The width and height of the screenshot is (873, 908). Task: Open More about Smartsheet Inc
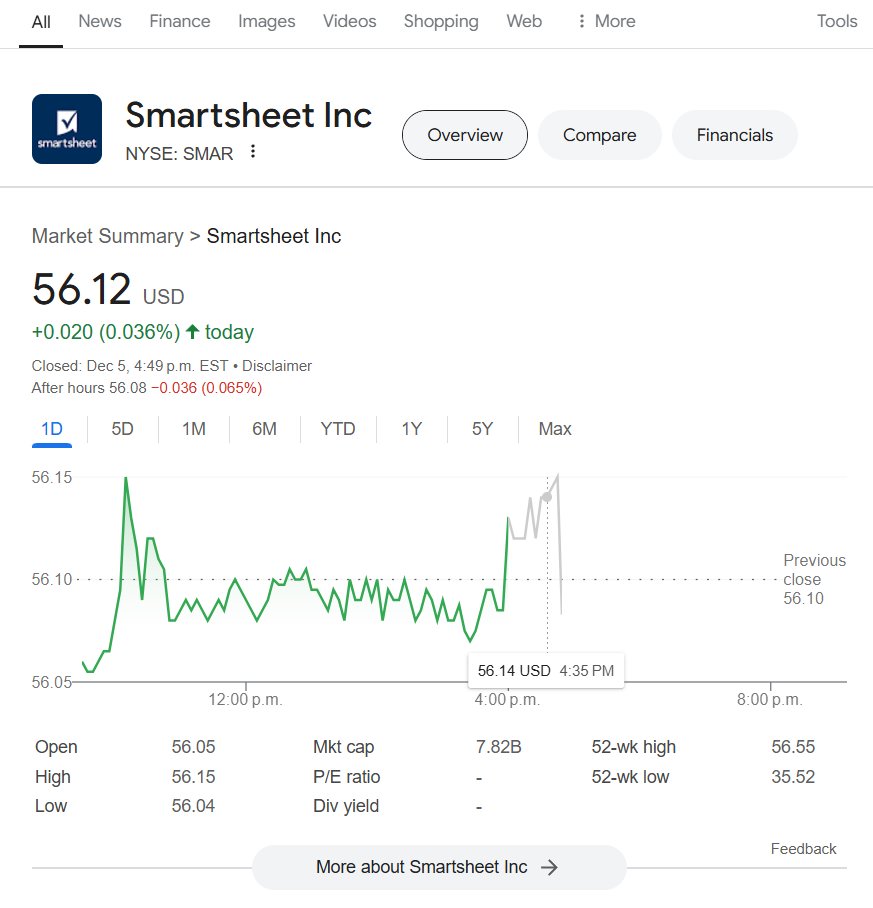click(439, 867)
